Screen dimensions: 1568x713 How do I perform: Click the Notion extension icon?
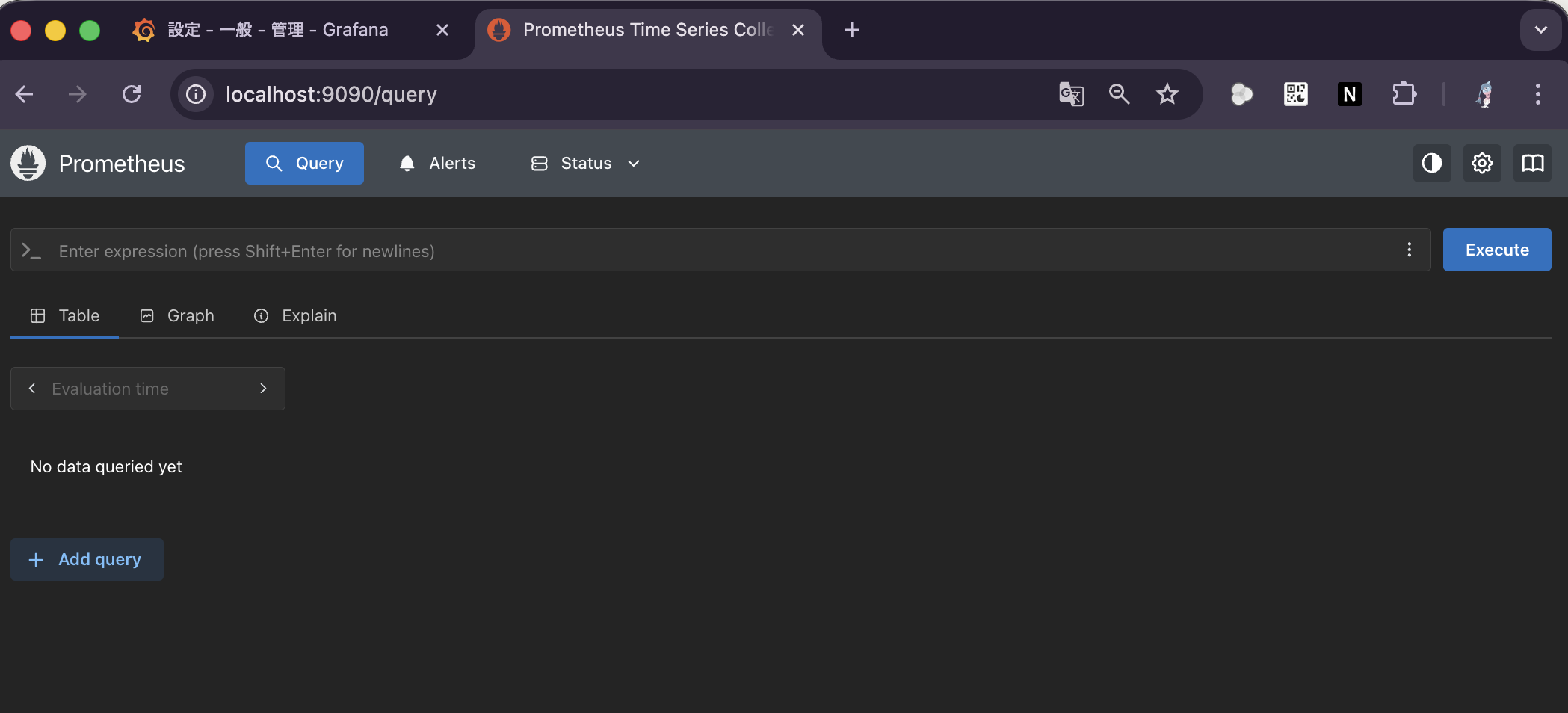click(x=1349, y=94)
